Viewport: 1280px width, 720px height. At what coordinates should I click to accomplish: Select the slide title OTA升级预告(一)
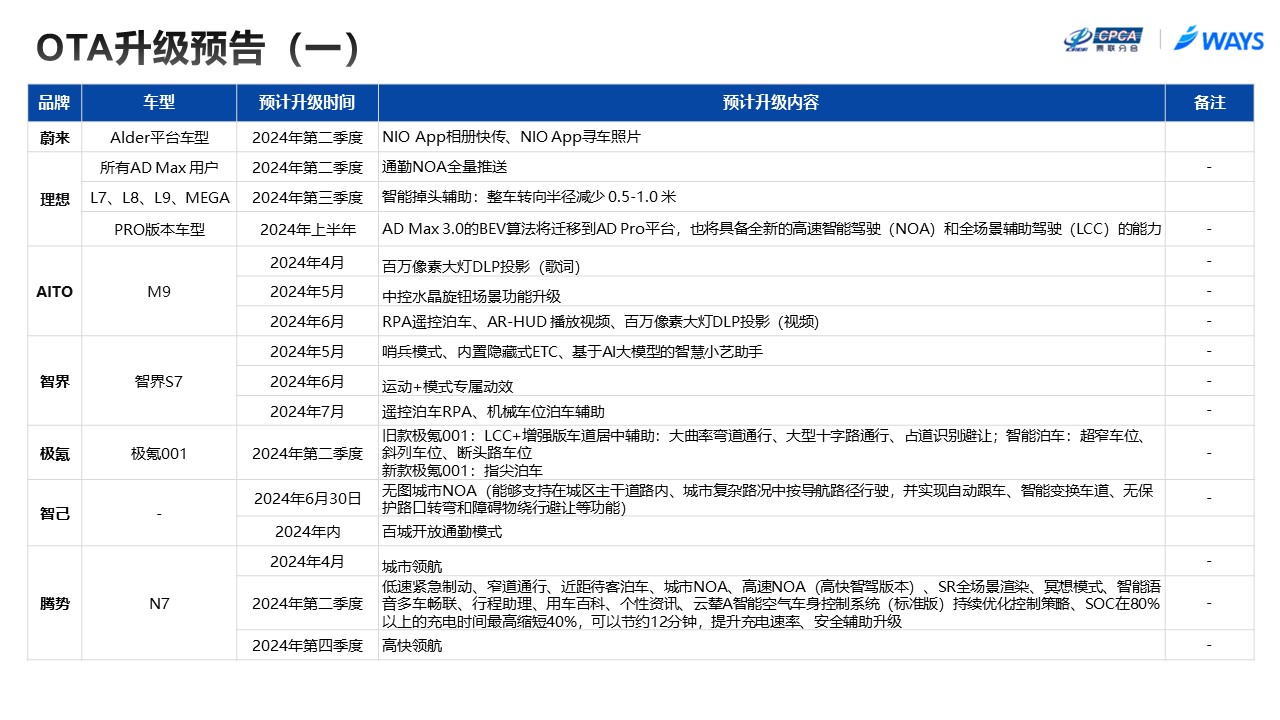coord(197,47)
